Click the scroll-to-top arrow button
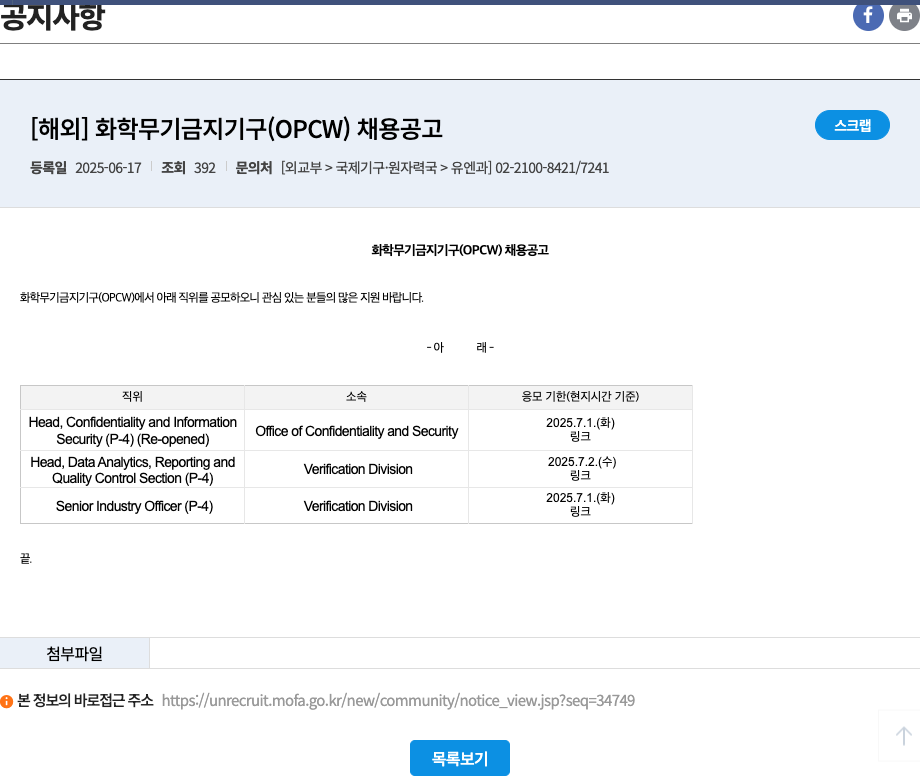This screenshot has height=777, width=920. click(x=903, y=735)
